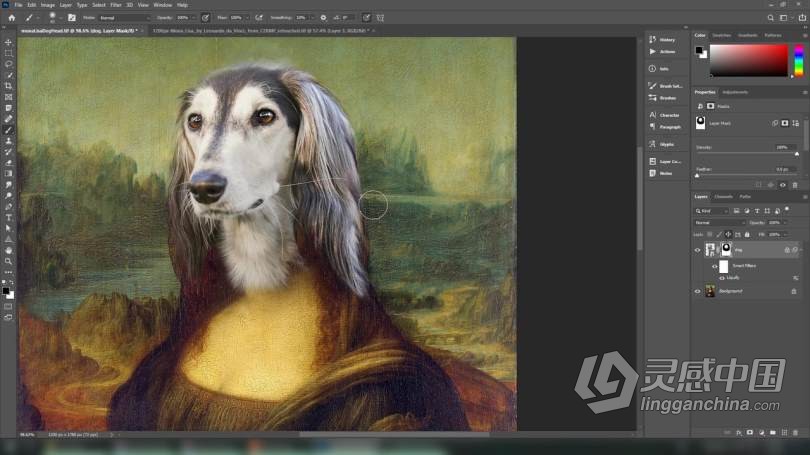Open the Notes panel

(661, 174)
